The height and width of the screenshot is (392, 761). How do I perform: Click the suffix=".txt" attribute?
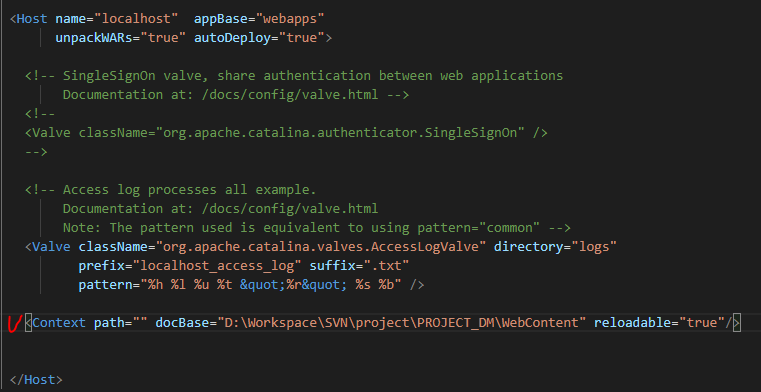pos(359,265)
